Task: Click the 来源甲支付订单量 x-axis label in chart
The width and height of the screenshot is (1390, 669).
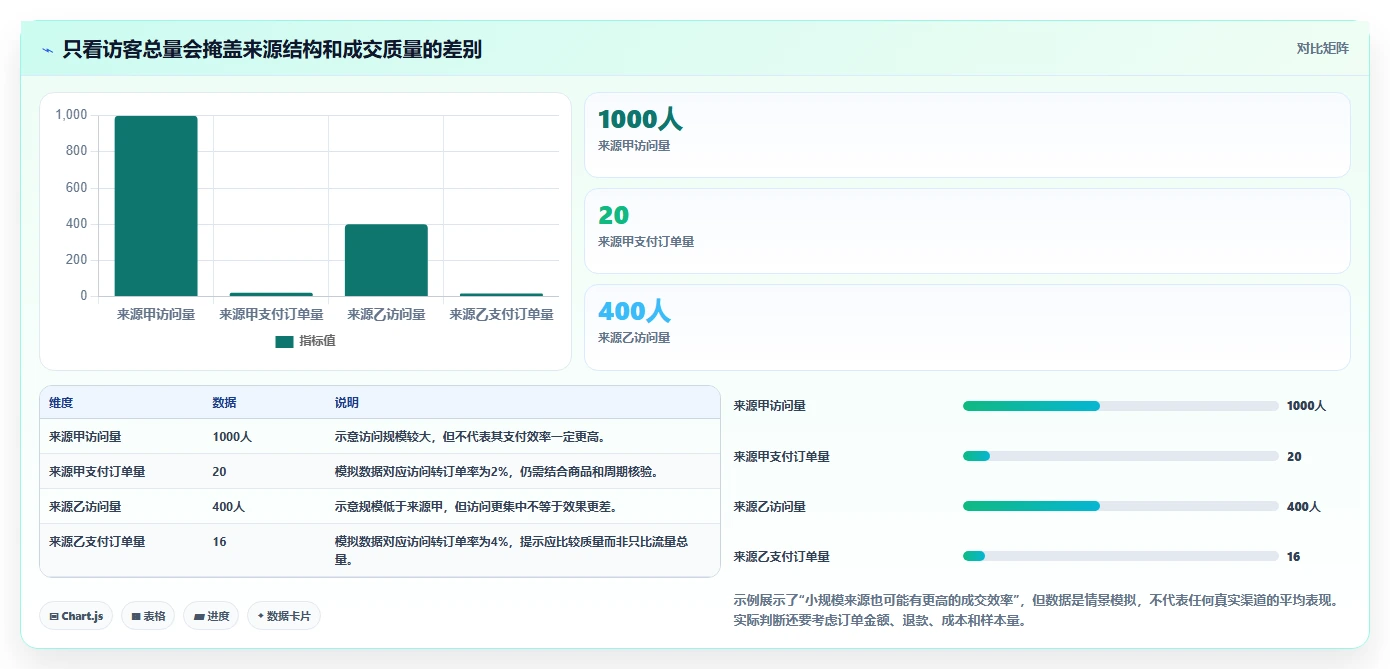Action: coord(271,314)
